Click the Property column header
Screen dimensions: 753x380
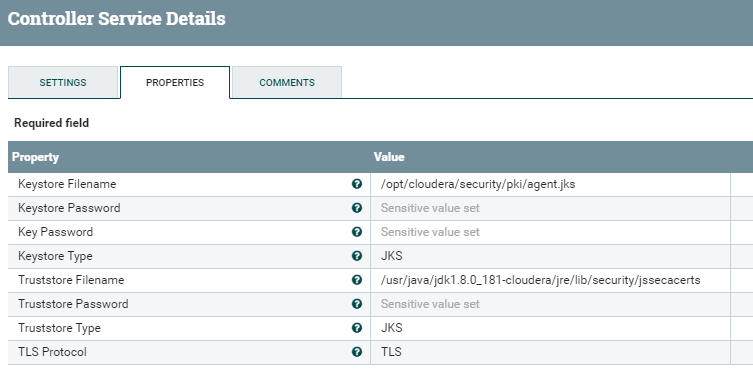pos(36,157)
